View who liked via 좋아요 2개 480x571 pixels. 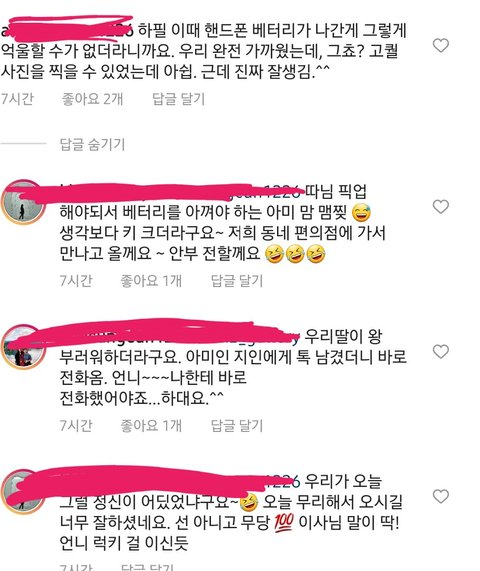point(93,99)
